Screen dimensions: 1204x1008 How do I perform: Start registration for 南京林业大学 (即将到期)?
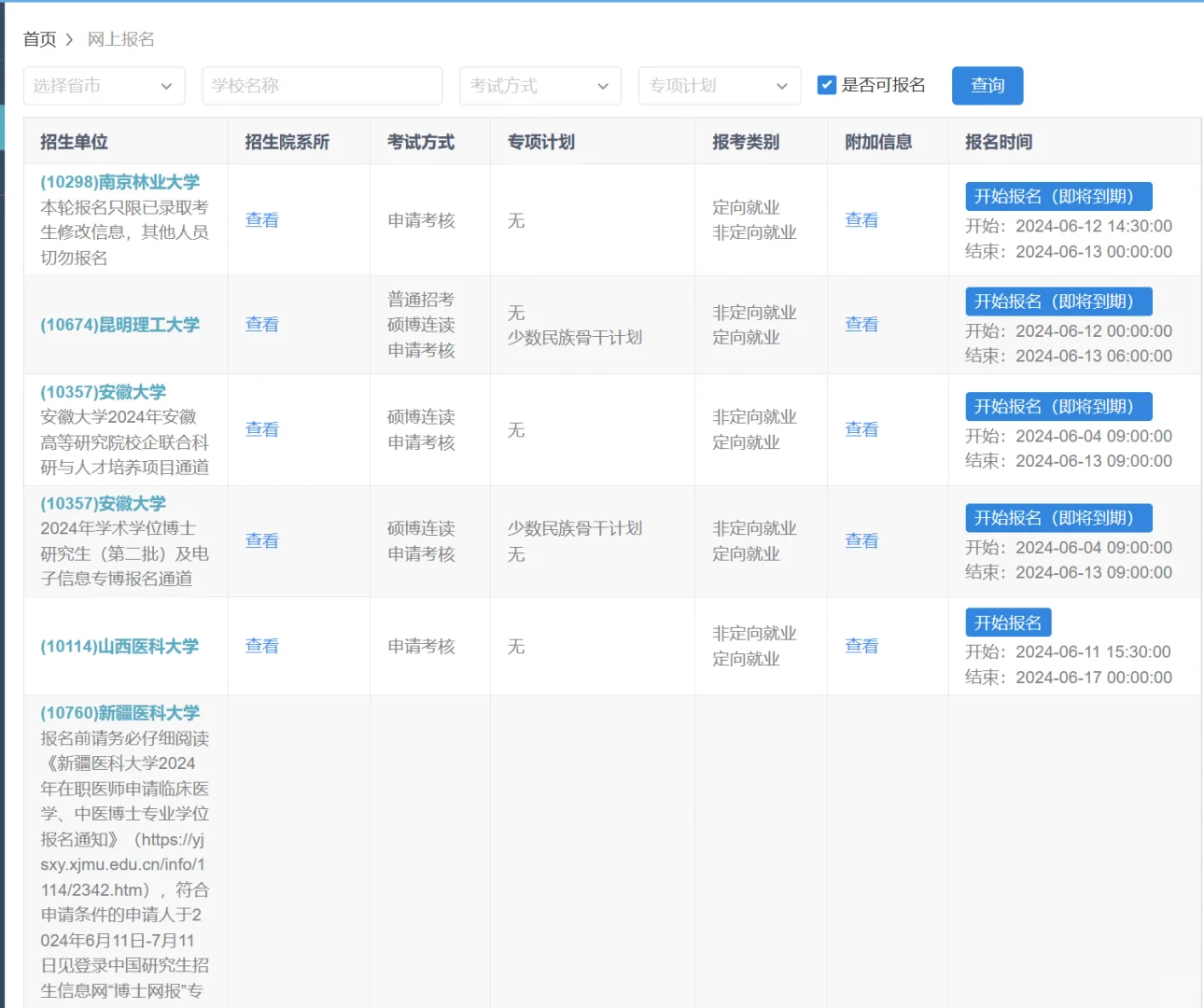(x=1058, y=196)
